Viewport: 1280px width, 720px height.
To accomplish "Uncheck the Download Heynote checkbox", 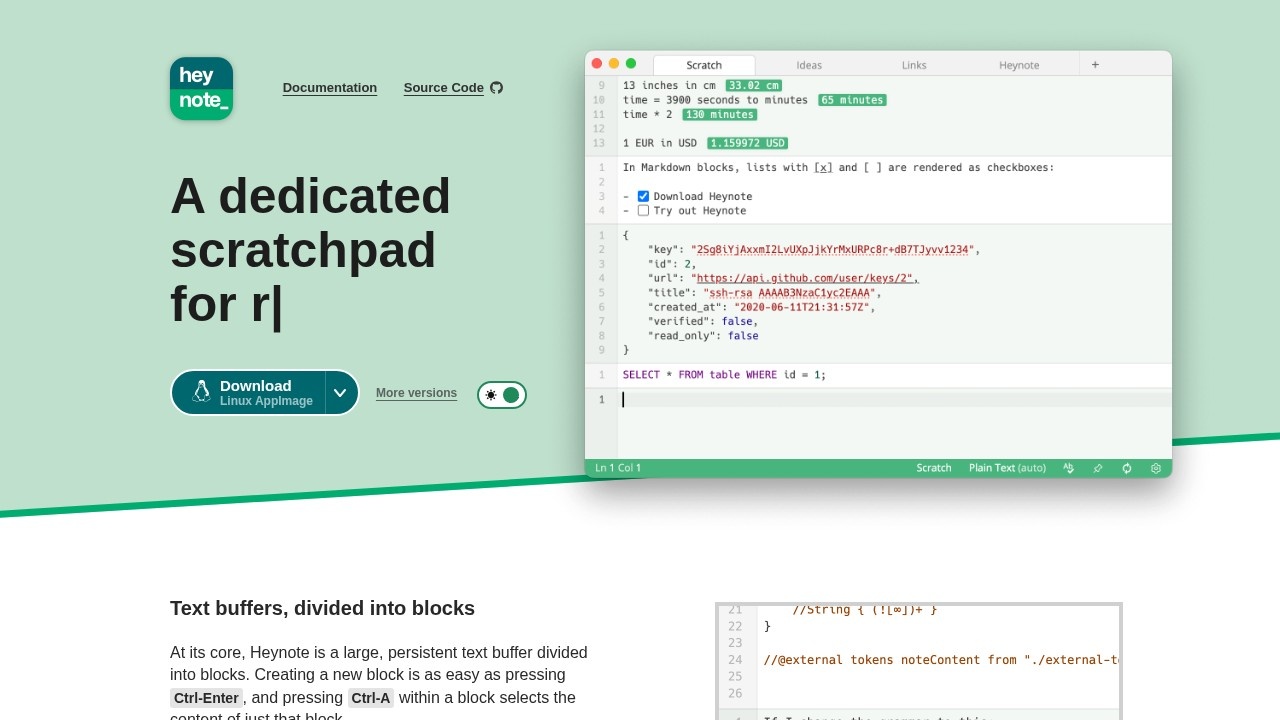I will pos(643,196).
